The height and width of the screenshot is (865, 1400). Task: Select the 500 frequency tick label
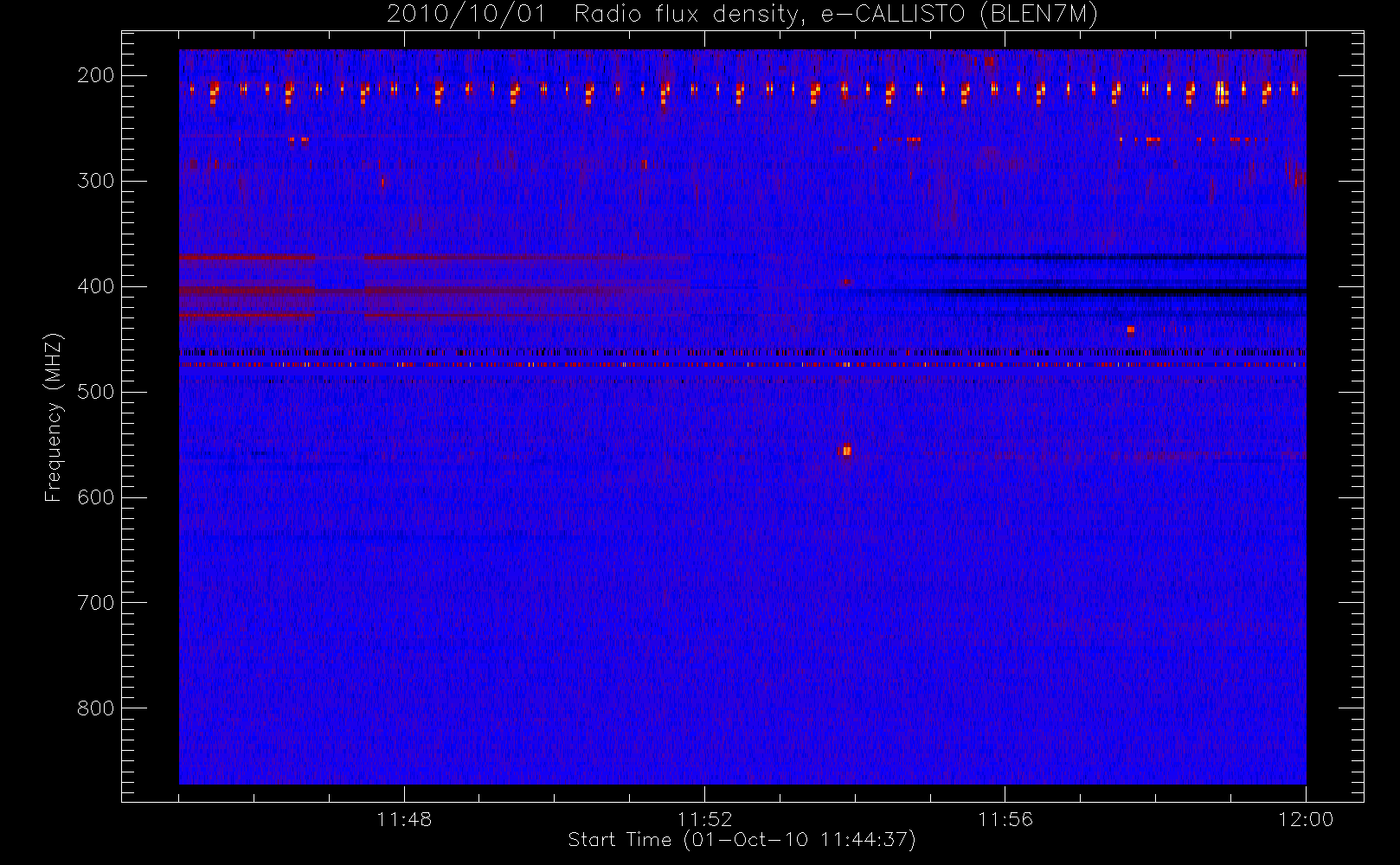click(95, 392)
